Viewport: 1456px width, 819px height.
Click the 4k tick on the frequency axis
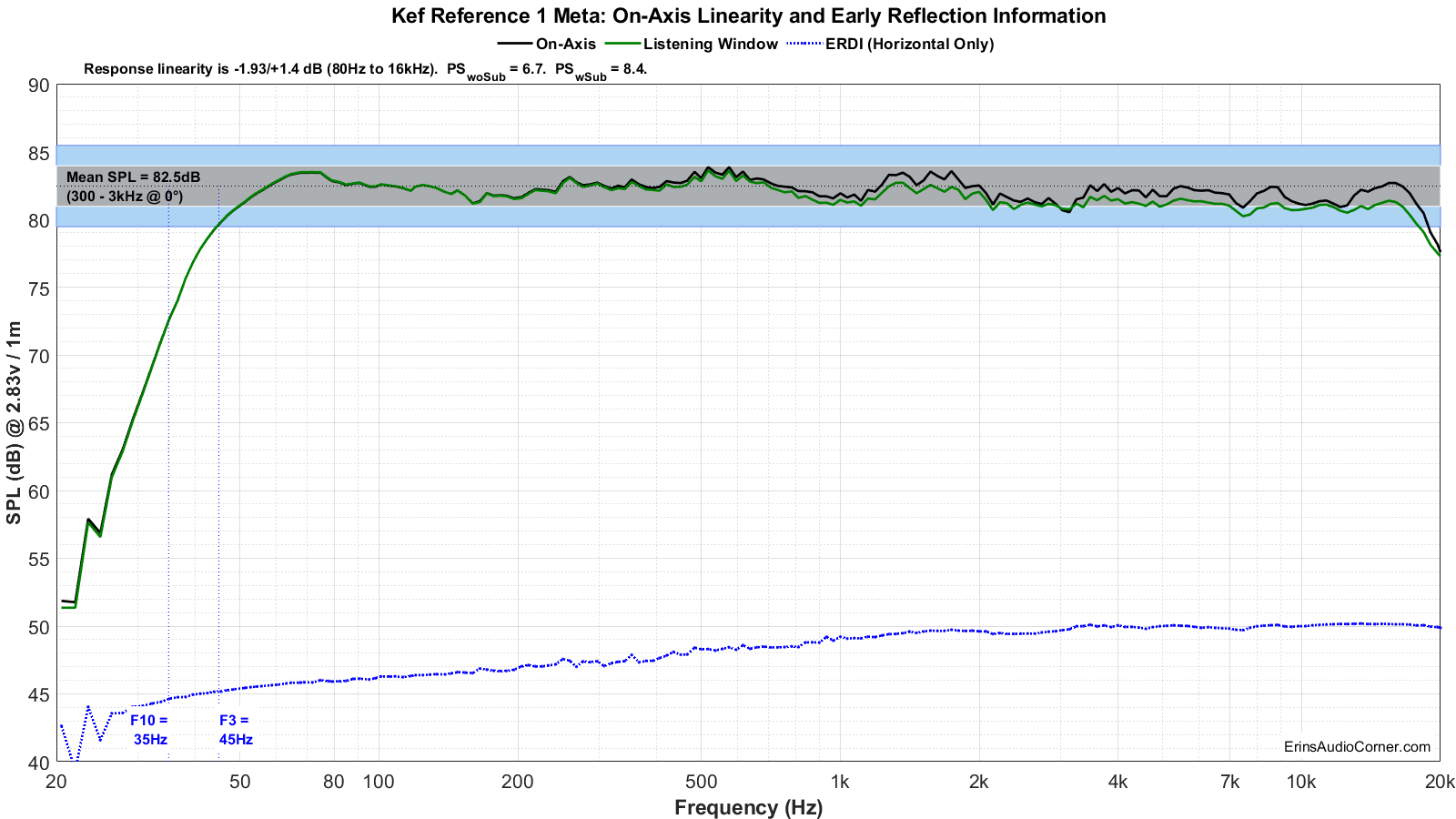(1117, 782)
